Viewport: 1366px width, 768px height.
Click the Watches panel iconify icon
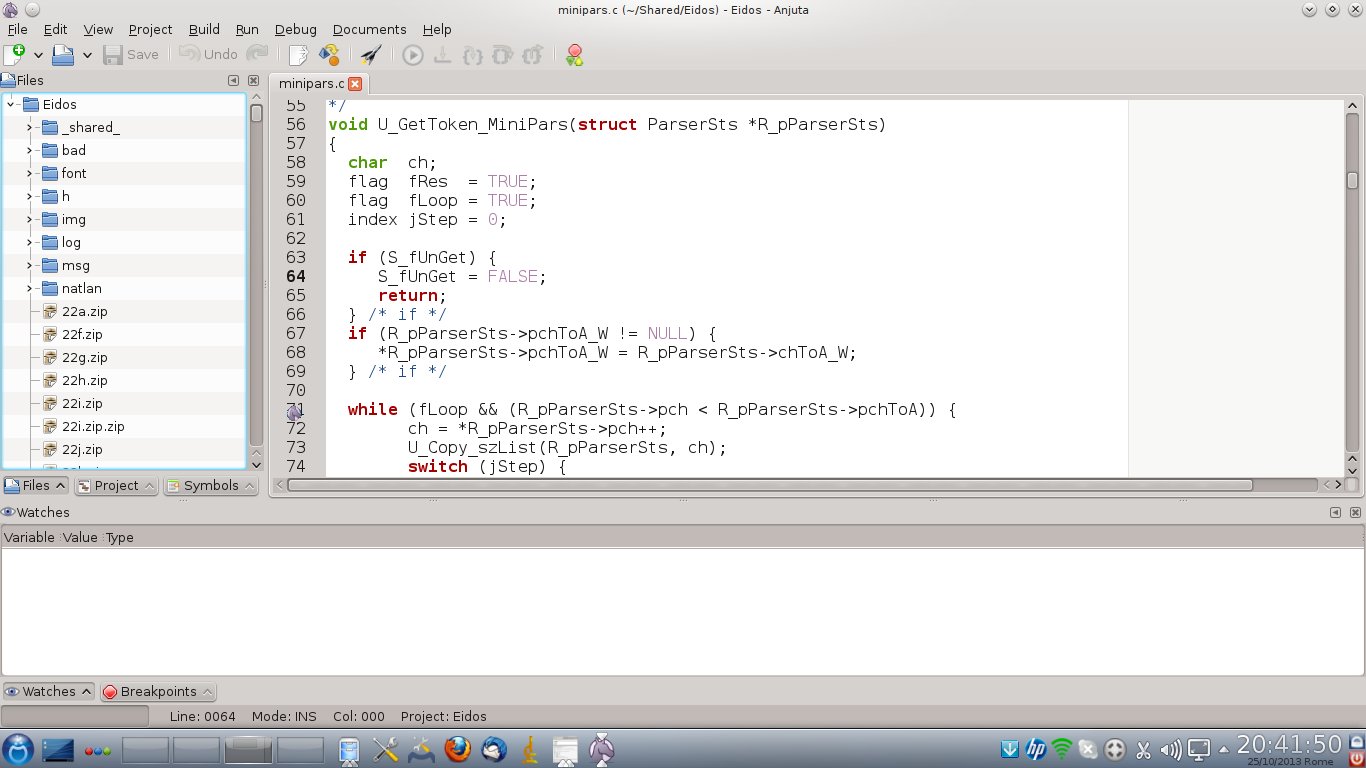tap(1335, 512)
